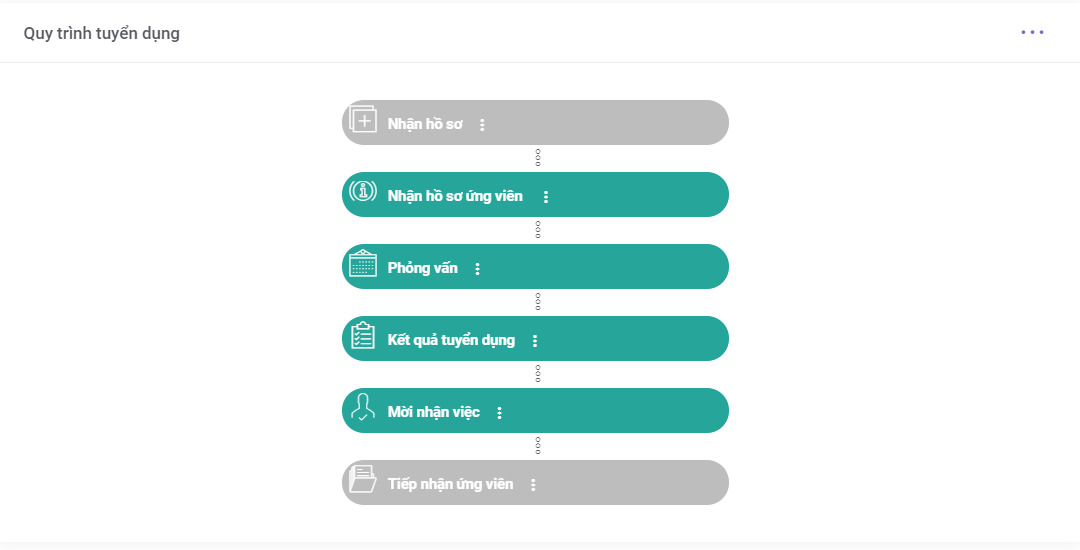Click the info icon on Nhận hồ sơ ứng viên
The image size is (1080, 550).
click(x=362, y=191)
